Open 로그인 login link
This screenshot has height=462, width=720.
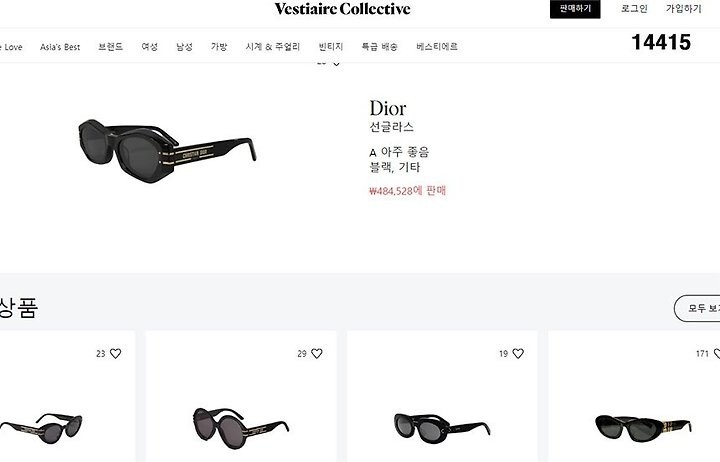click(x=634, y=9)
